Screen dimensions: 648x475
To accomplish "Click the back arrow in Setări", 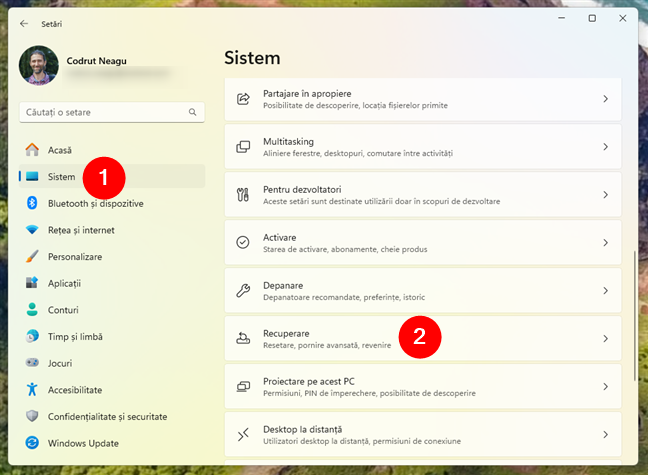I will [x=24, y=24].
